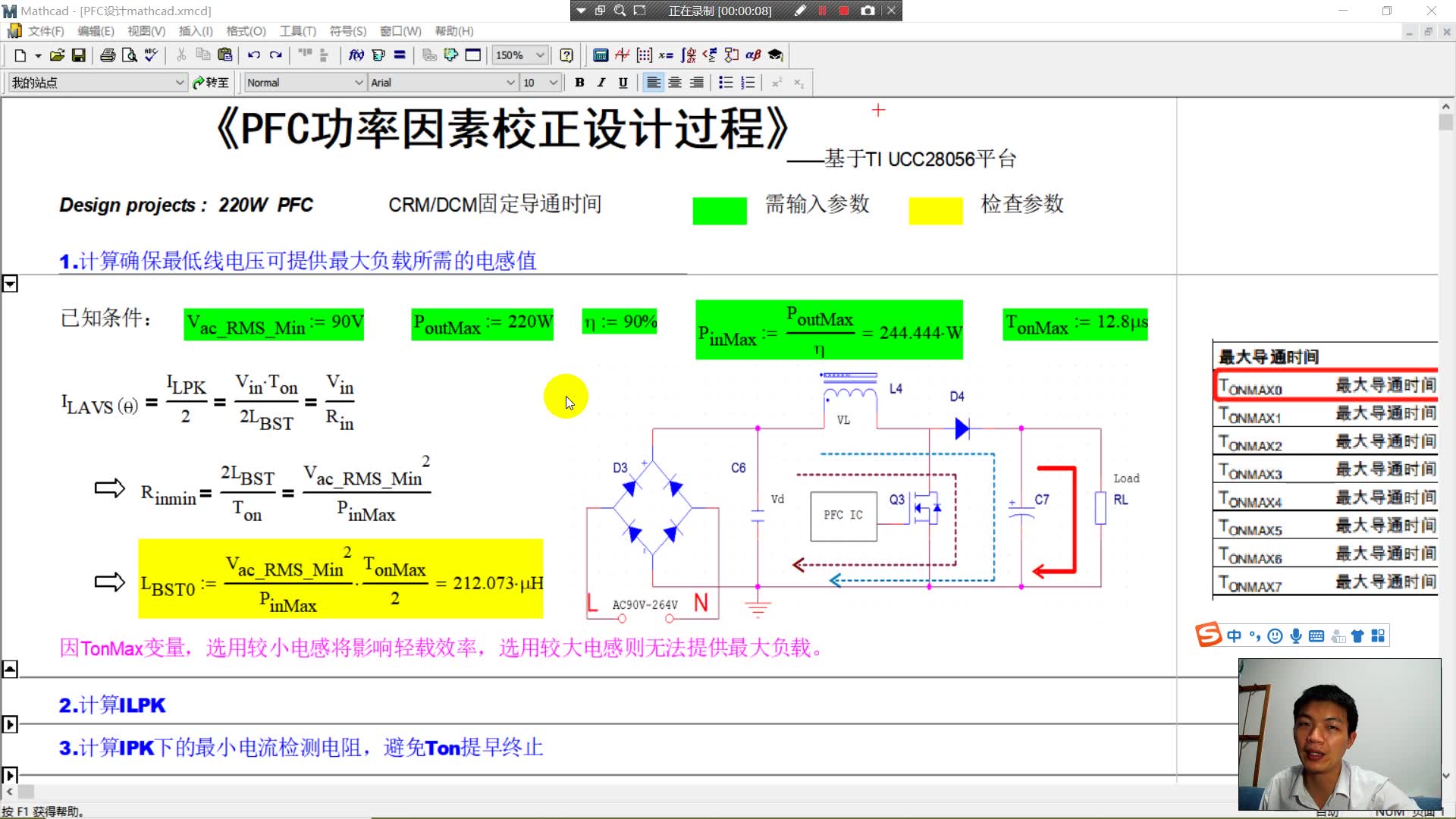Open the 格式(O) menu
Viewport: 1456px width, 819px height.
[244, 31]
